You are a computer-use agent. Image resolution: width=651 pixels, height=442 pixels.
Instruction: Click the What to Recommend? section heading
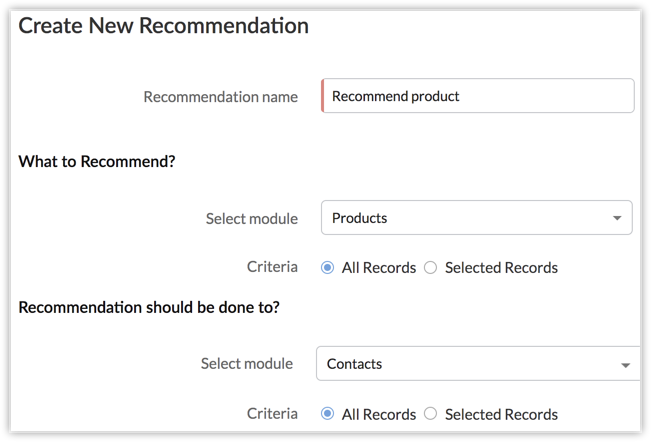pos(97,161)
